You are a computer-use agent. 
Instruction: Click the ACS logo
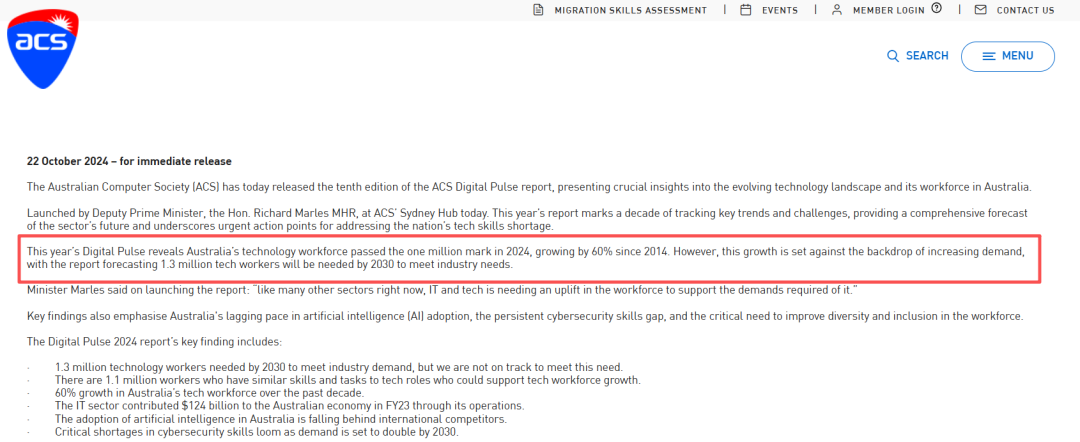tap(42, 50)
